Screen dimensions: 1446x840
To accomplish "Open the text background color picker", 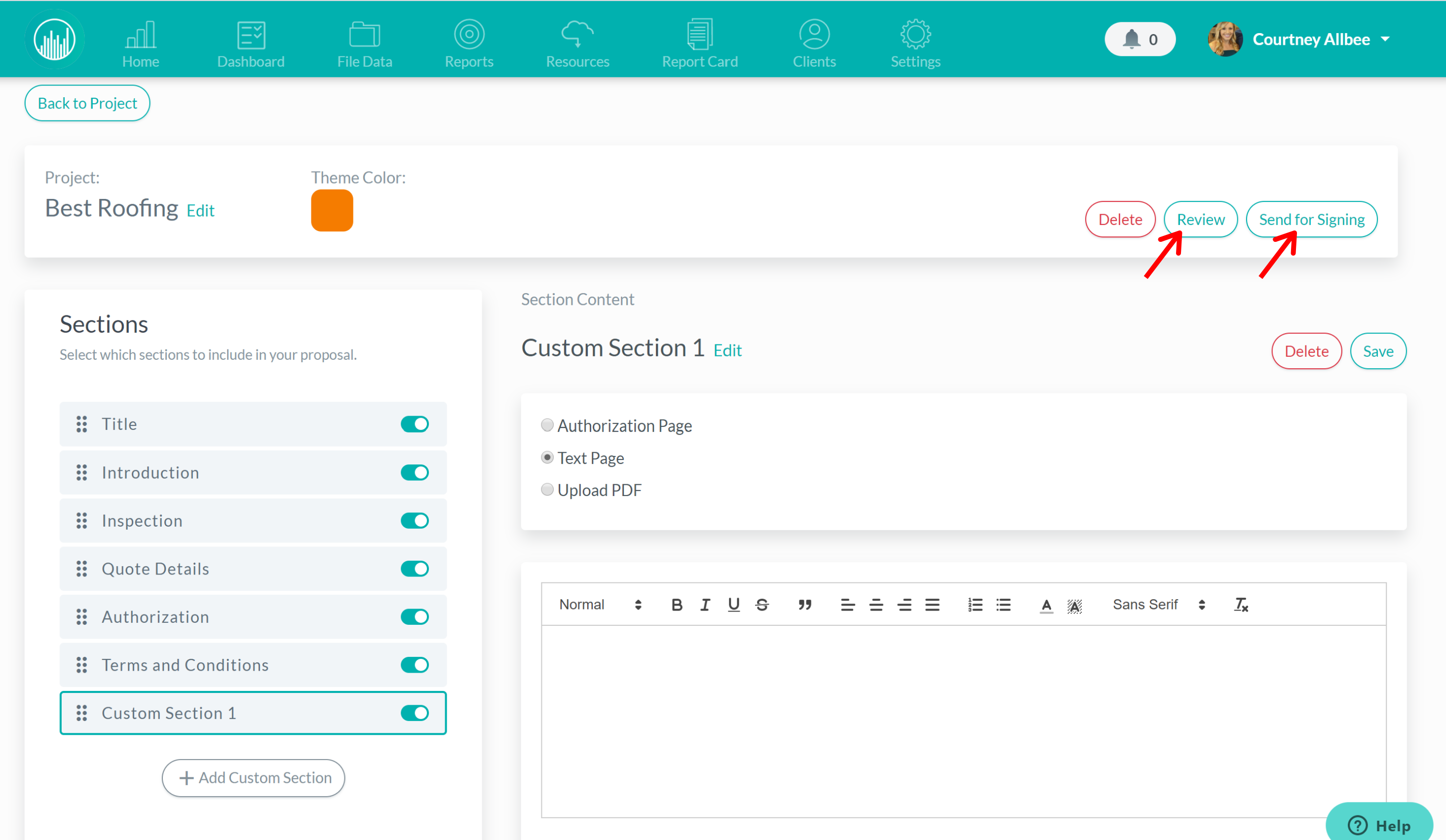I will click(1075, 606).
